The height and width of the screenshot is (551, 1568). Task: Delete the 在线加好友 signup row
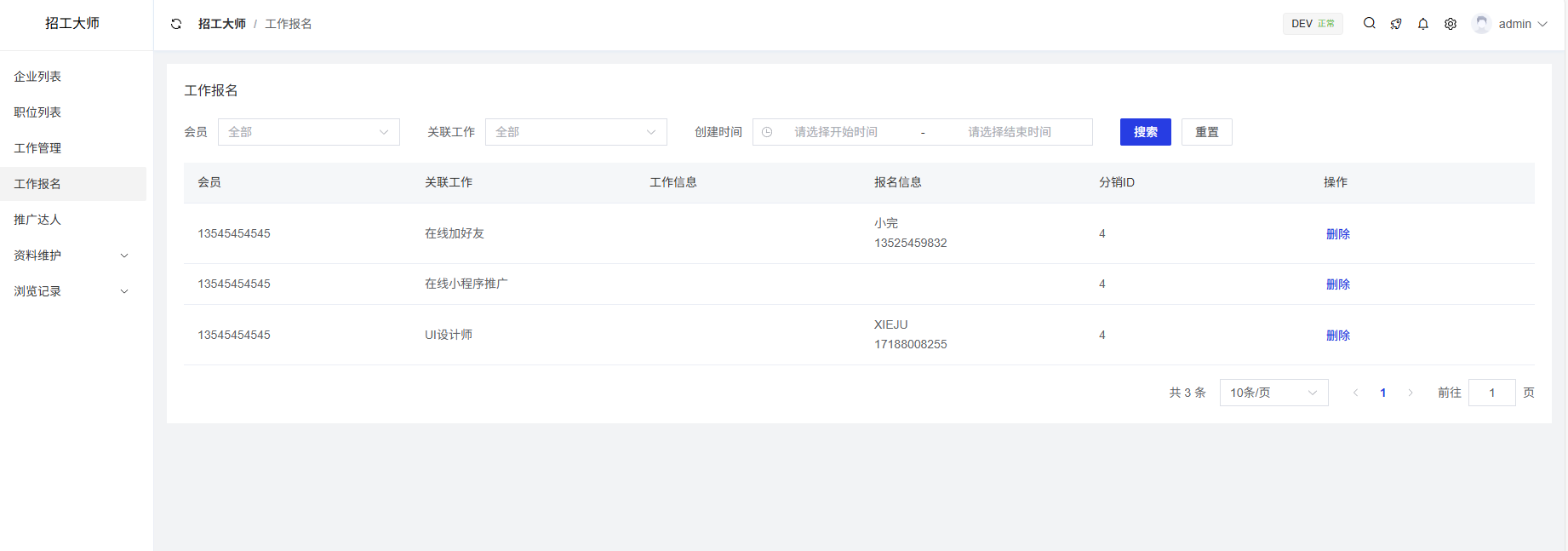click(x=1337, y=234)
